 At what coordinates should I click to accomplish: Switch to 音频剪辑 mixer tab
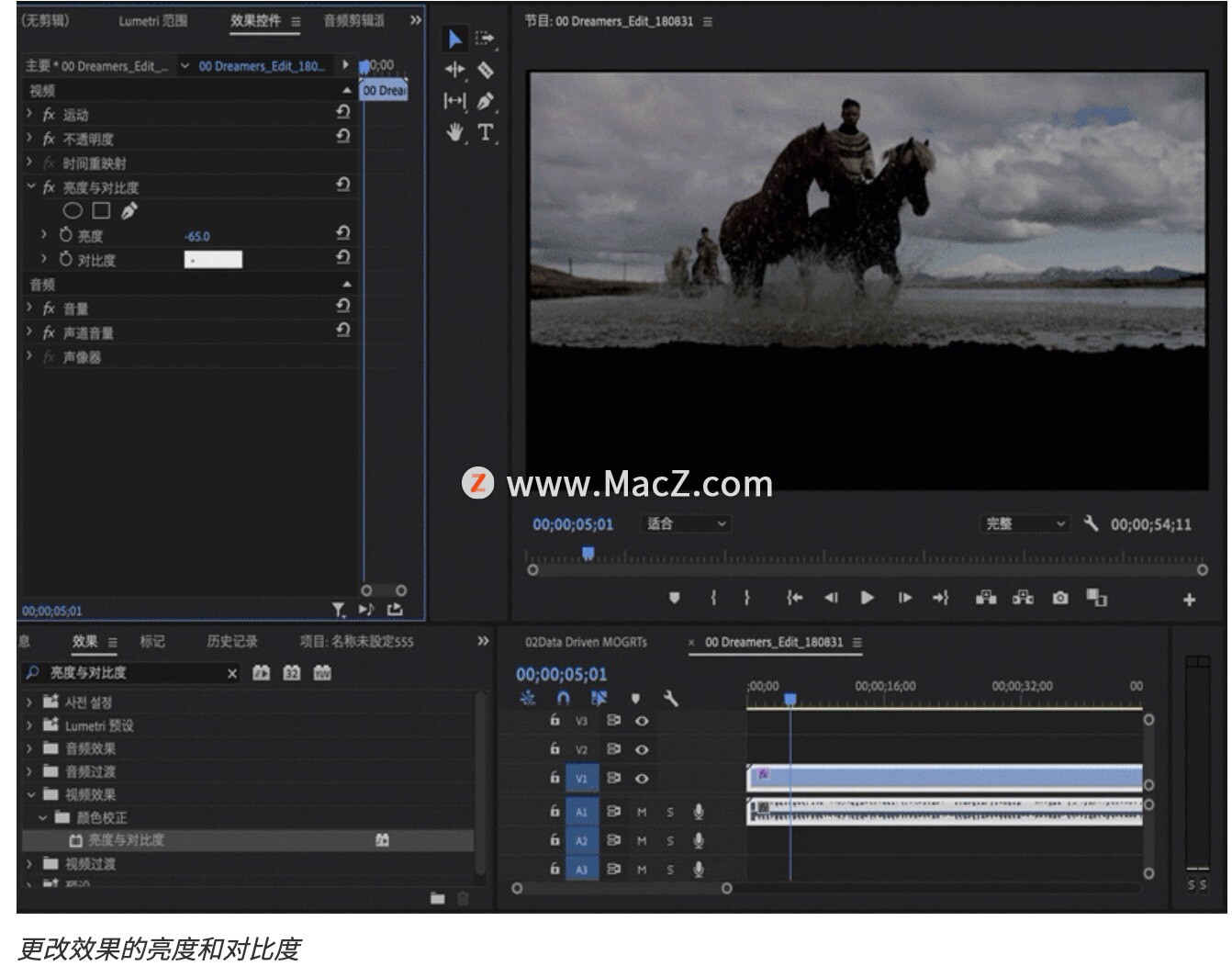354,20
